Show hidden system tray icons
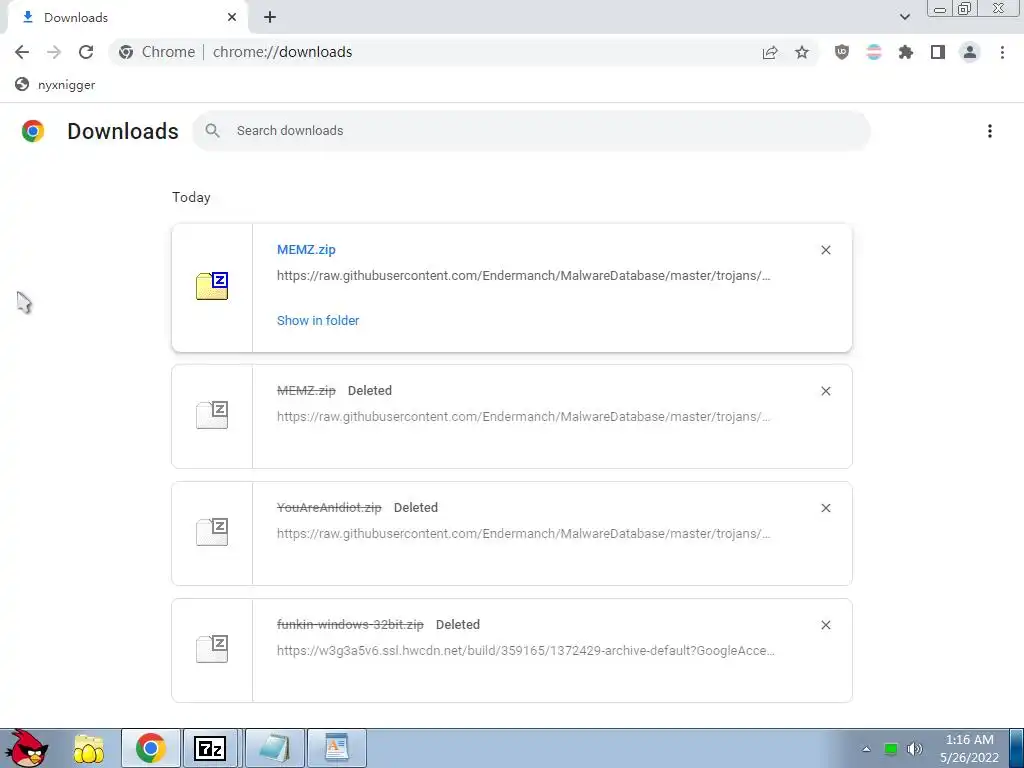The height and width of the screenshot is (768, 1024). click(x=866, y=749)
